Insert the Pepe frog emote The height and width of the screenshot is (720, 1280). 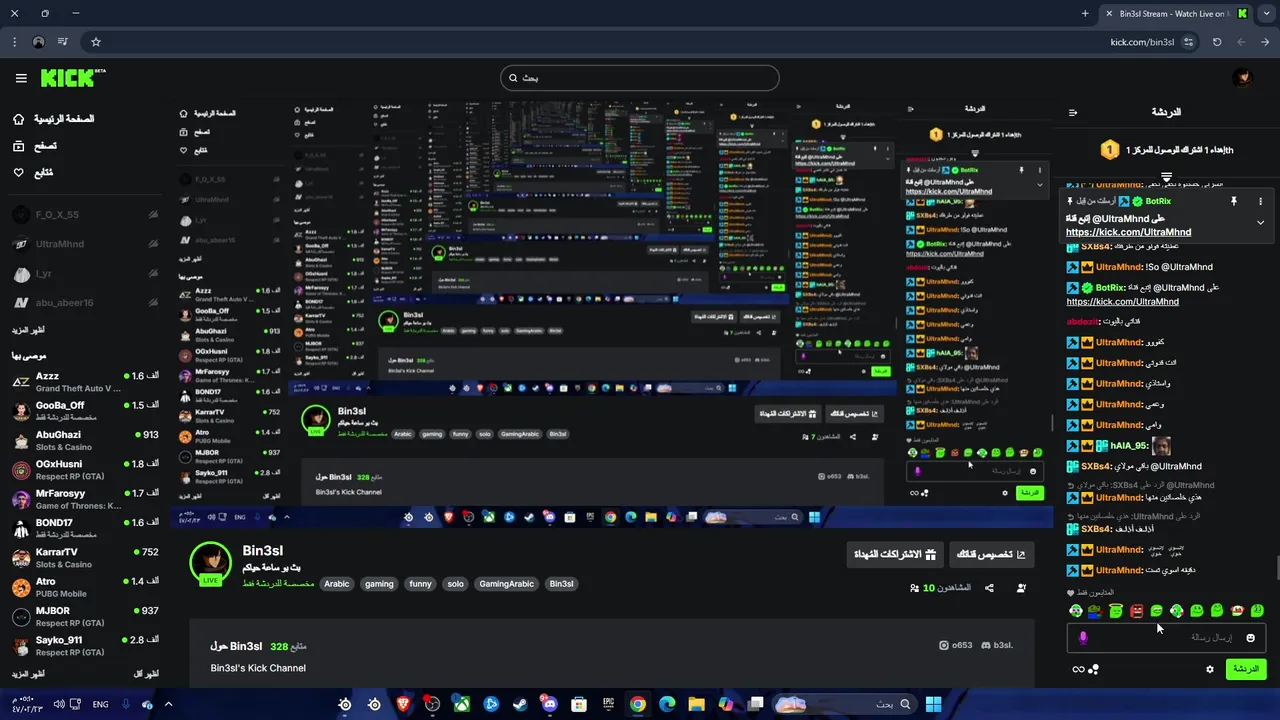point(1096,611)
